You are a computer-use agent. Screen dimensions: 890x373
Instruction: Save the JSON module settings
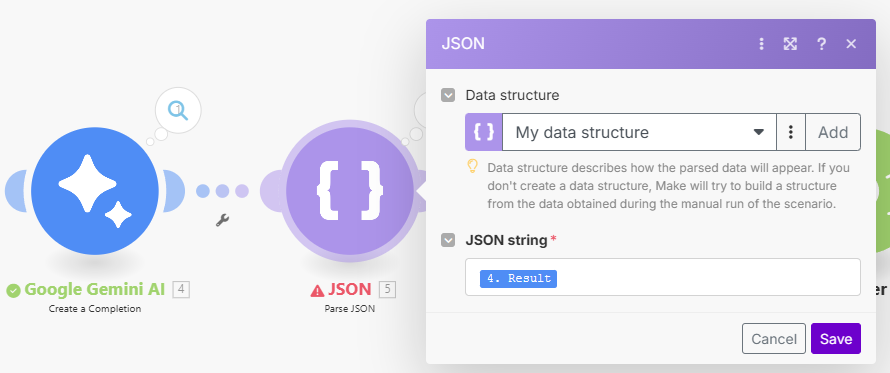point(836,339)
